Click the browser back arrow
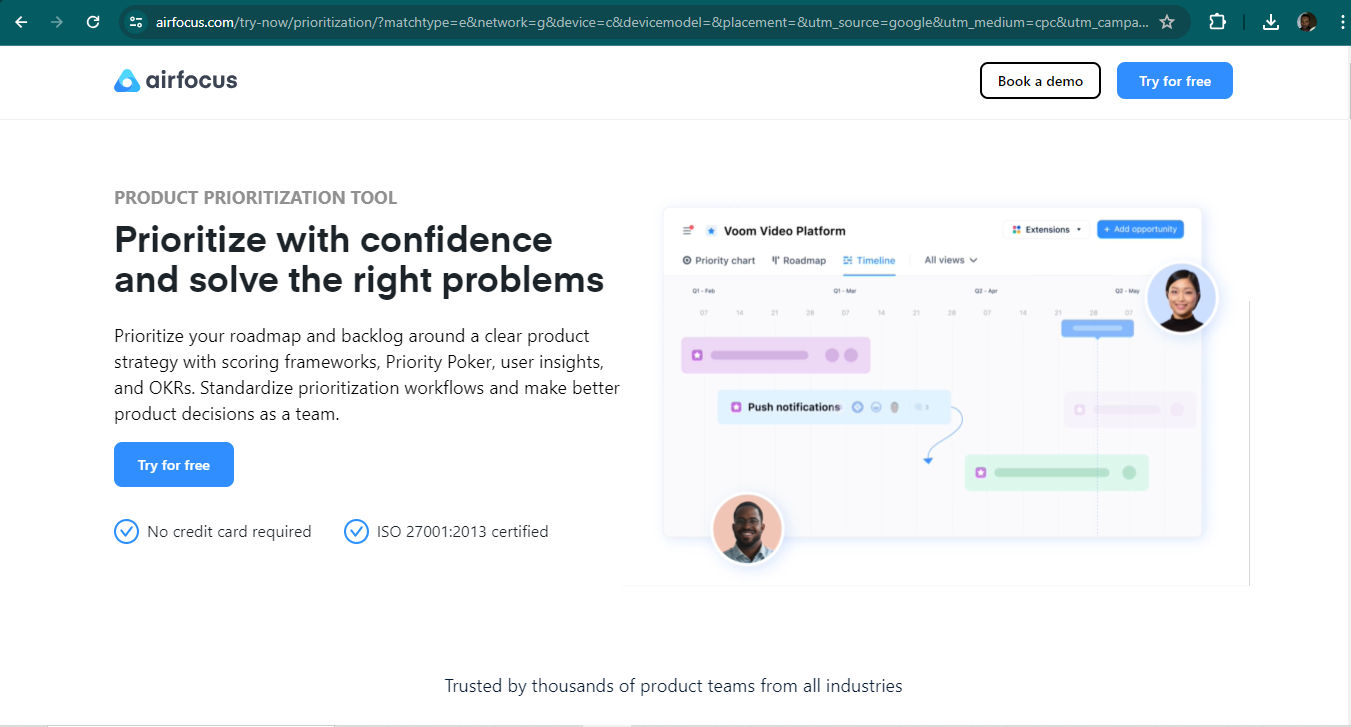This screenshot has width=1351, height=727. (21, 22)
